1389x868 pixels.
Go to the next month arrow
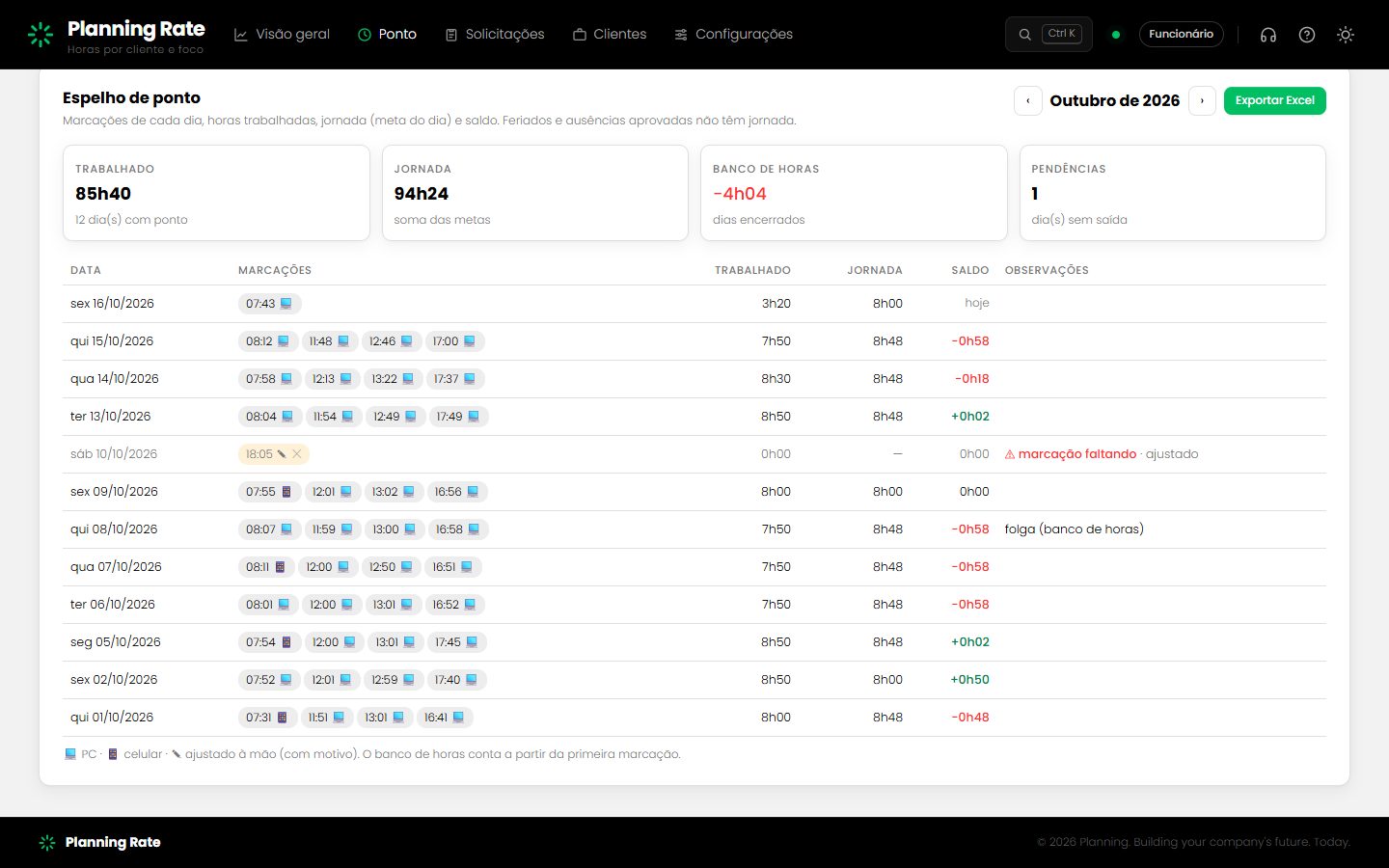pyautogui.click(x=1202, y=100)
